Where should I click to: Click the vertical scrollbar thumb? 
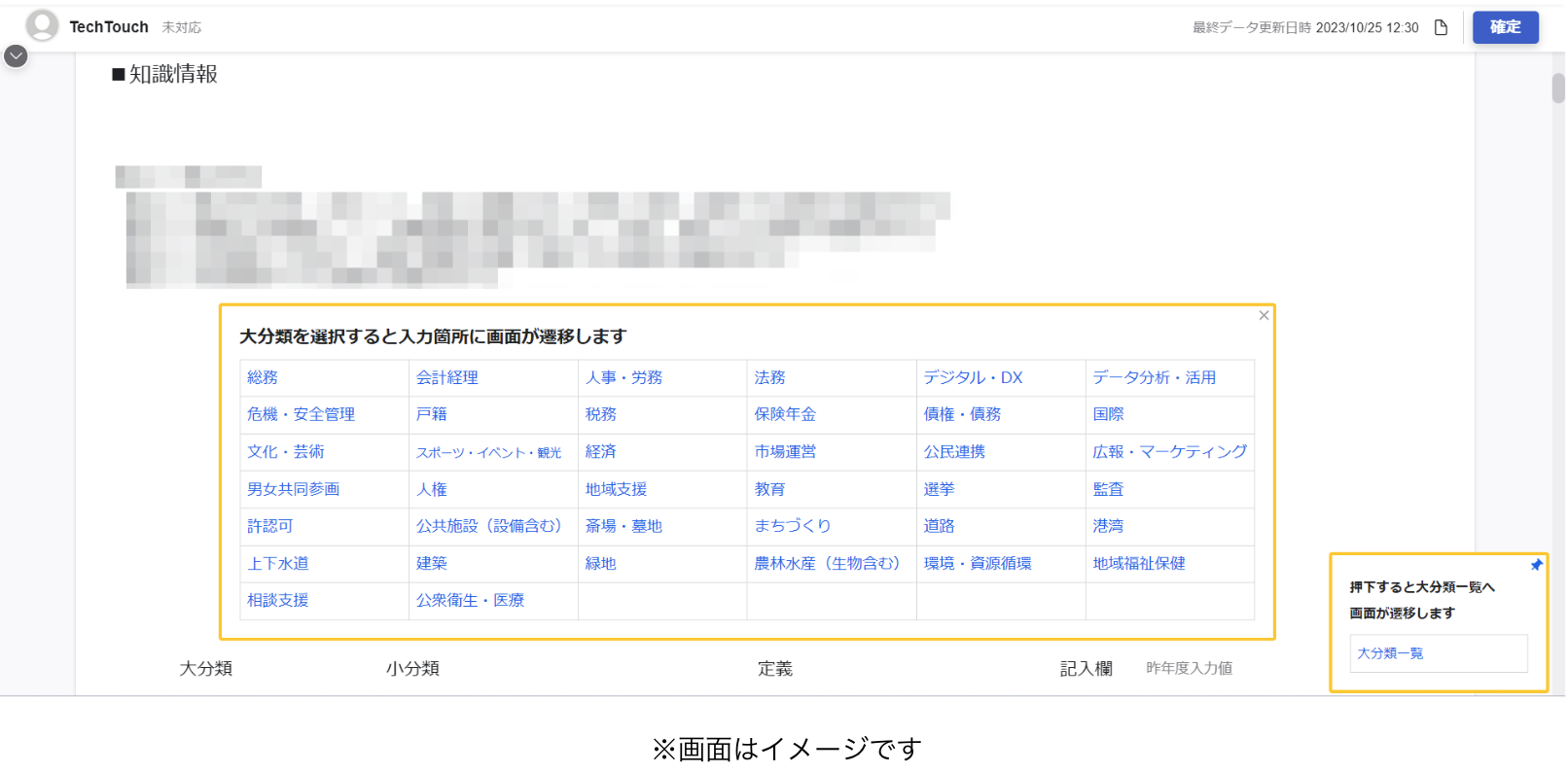point(1558,88)
